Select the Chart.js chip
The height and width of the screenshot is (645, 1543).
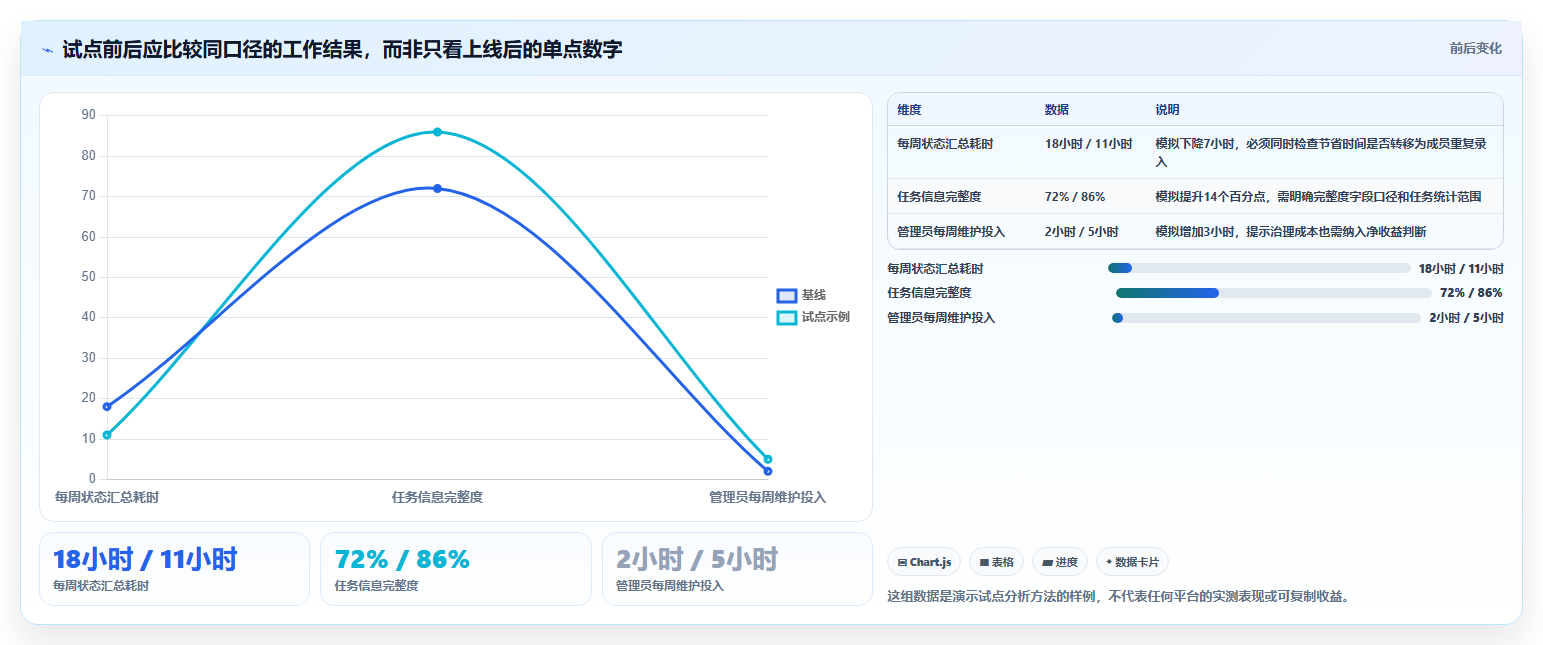click(924, 562)
